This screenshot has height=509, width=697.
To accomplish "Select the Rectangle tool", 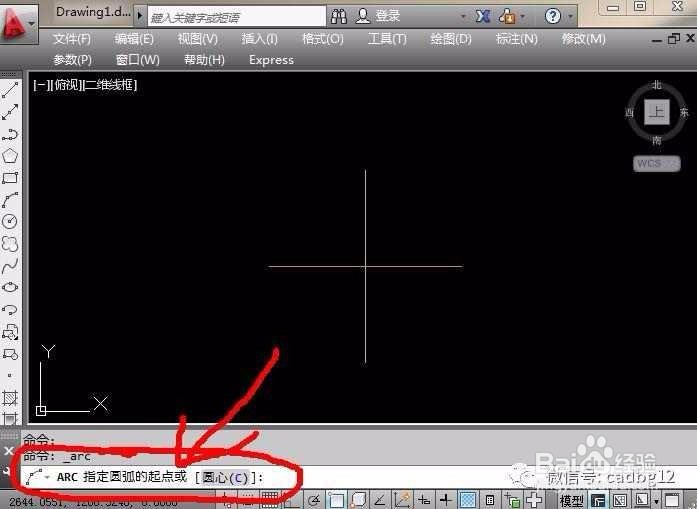I will (x=10, y=178).
